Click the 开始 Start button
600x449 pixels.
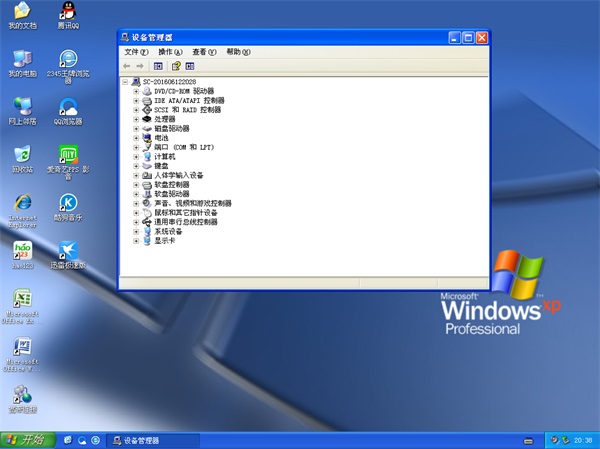(x=28, y=440)
